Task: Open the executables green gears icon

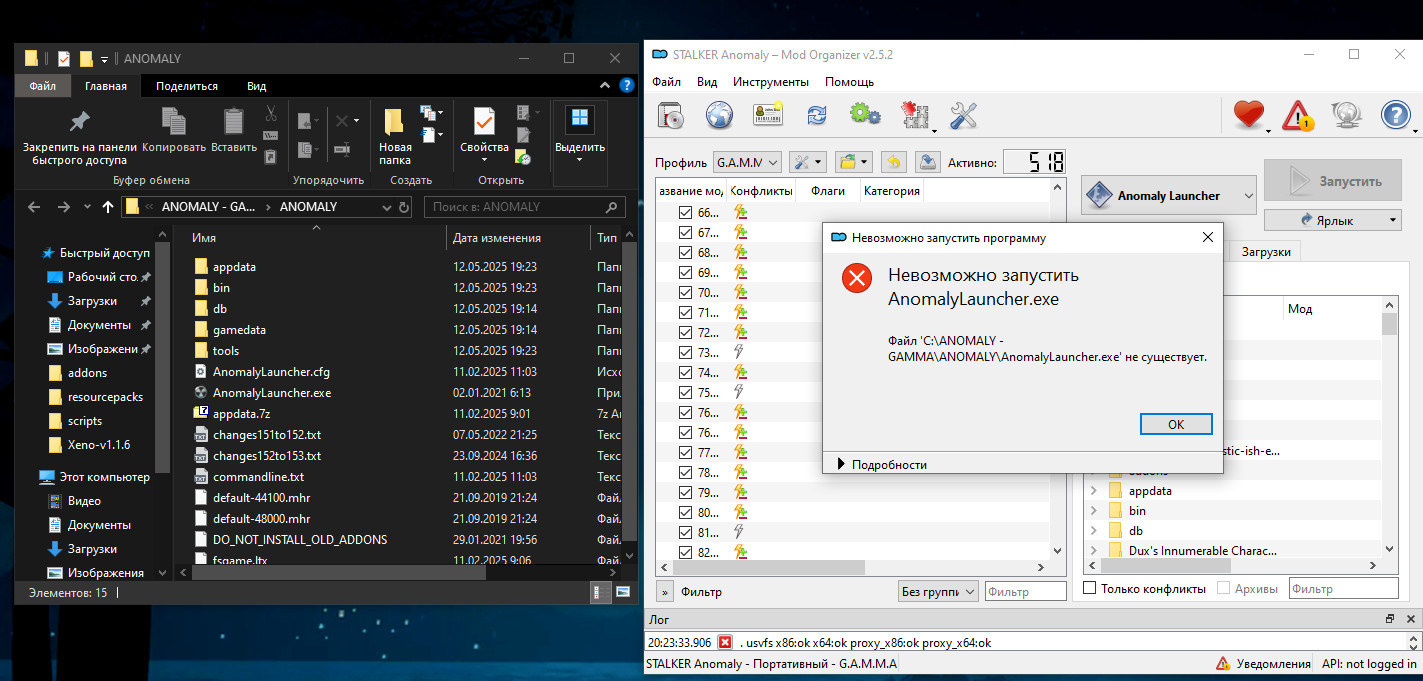Action: click(866, 116)
